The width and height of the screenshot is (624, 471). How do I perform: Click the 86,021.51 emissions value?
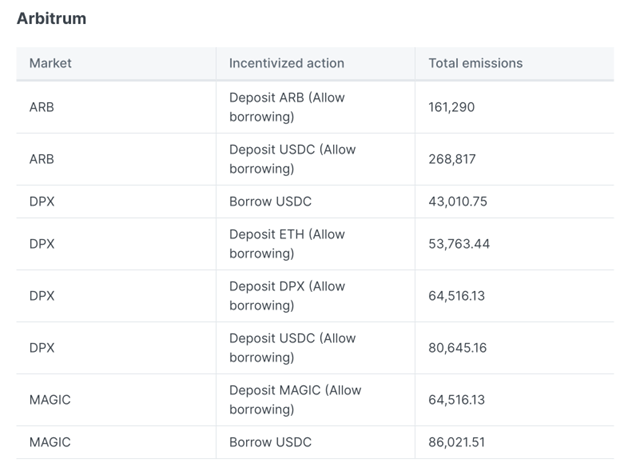pyautogui.click(x=456, y=442)
